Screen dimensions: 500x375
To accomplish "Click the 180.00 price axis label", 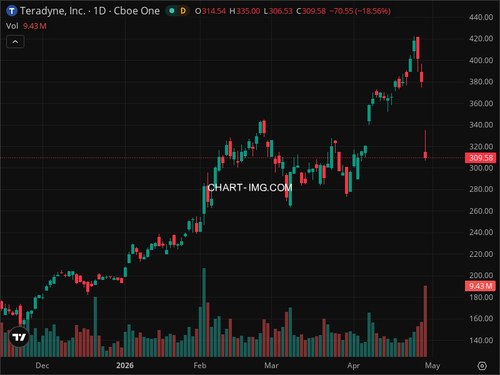I will (x=481, y=297).
